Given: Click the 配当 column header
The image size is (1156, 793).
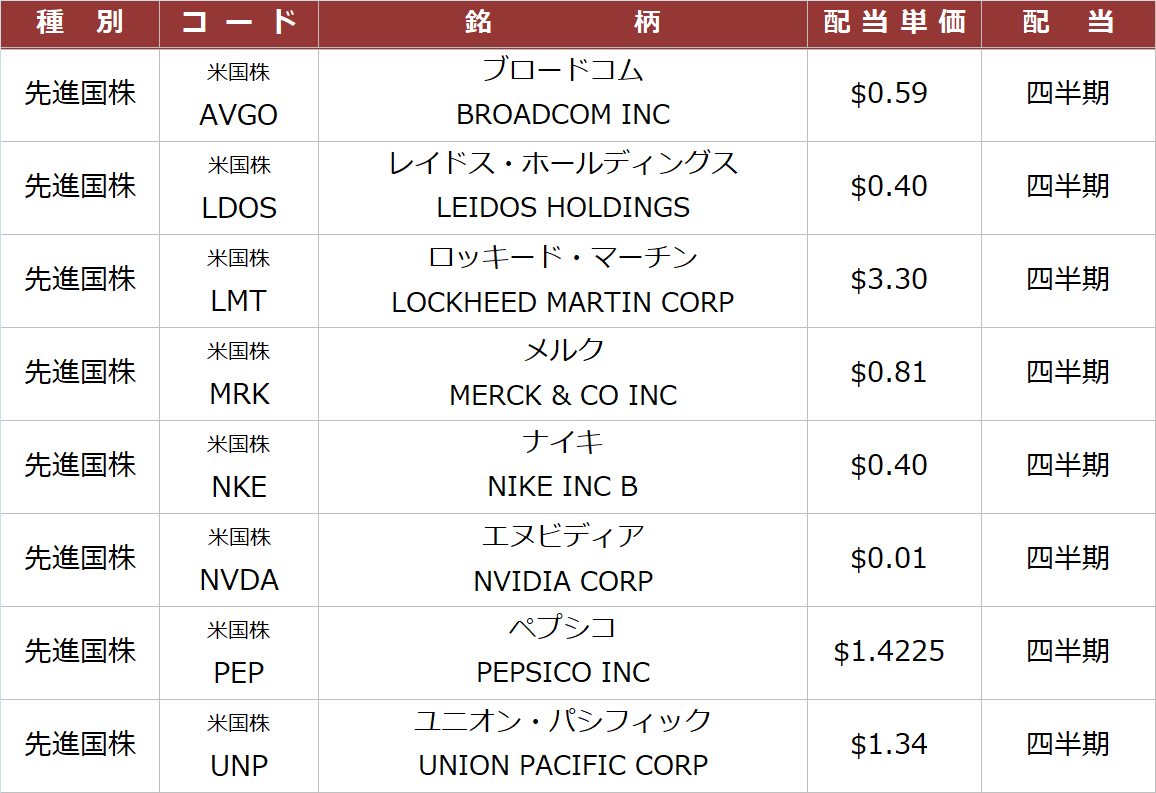Looking at the screenshot, I should 1068,23.
